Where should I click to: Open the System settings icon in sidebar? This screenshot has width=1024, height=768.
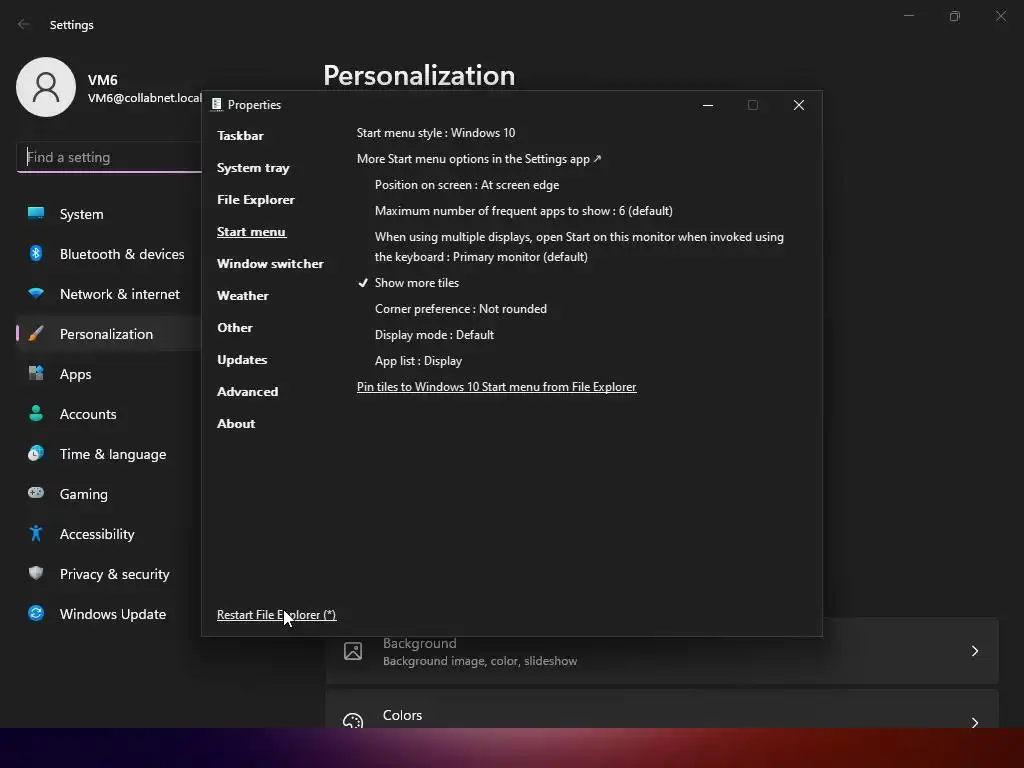(36, 214)
